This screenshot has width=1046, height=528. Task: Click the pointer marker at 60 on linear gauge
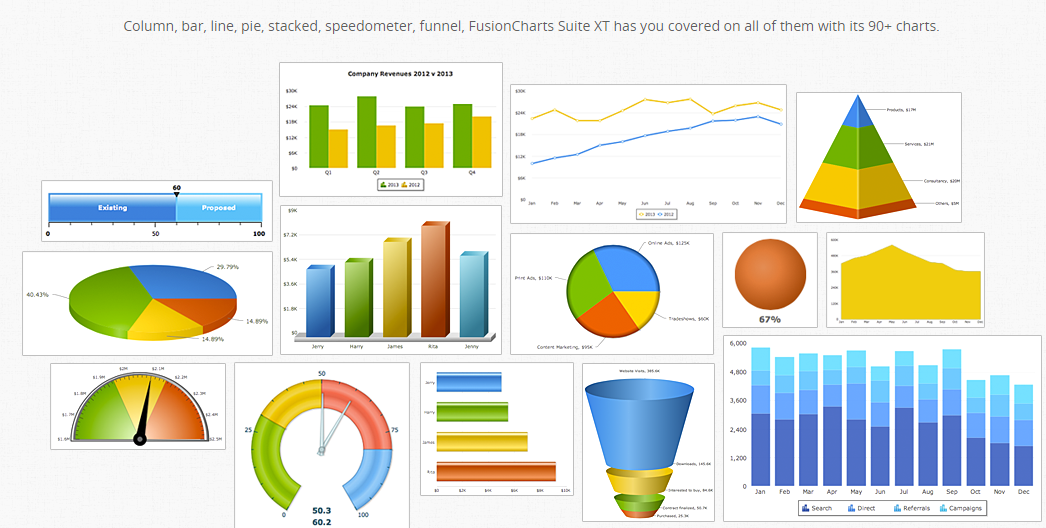click(x=177, y=193)
